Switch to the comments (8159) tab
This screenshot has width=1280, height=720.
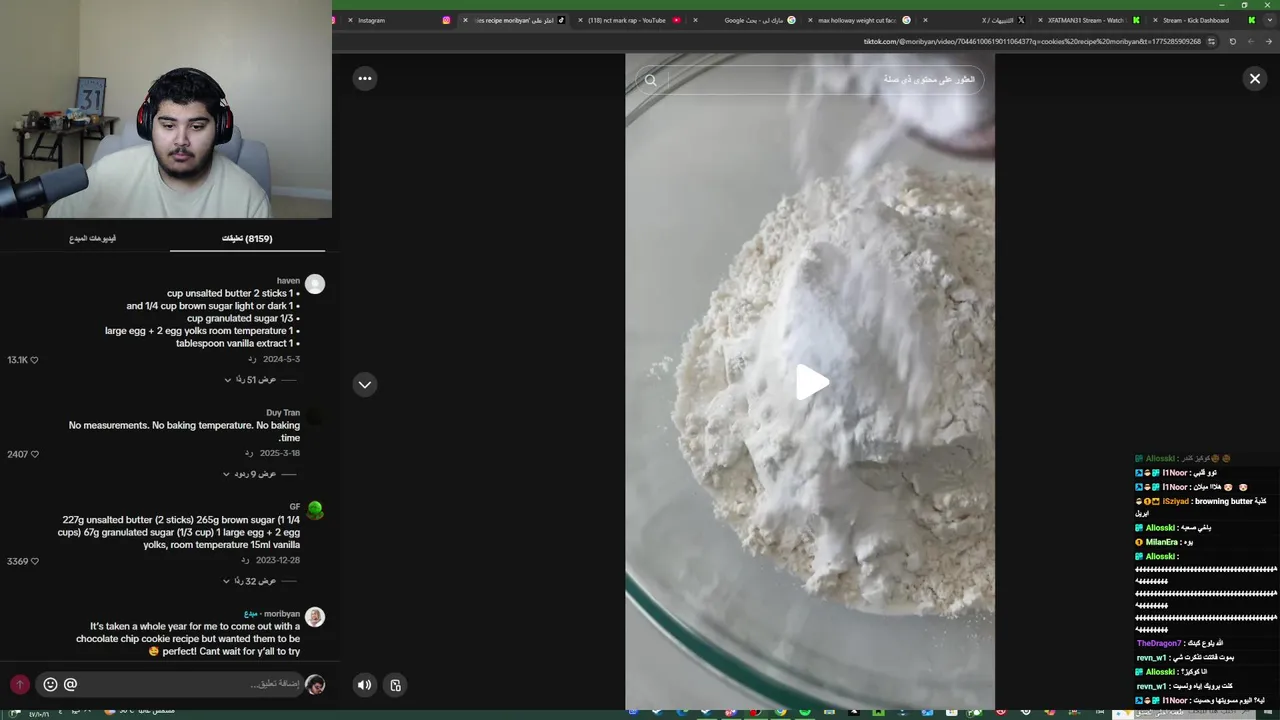247,239
